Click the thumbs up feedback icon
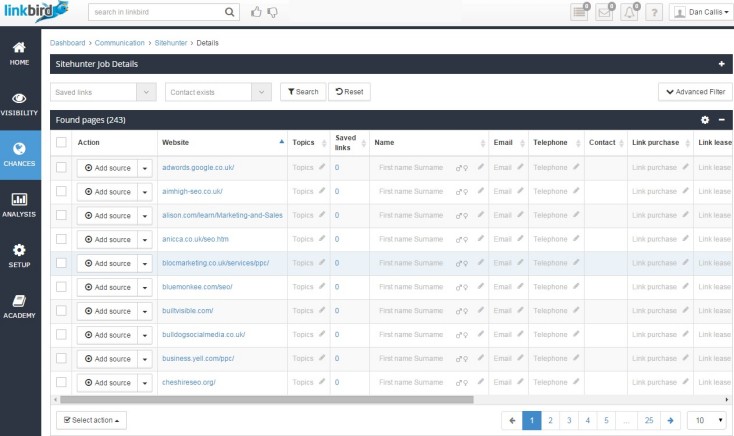The width and height of the screenshot is (734, 436). coord(256,12)
